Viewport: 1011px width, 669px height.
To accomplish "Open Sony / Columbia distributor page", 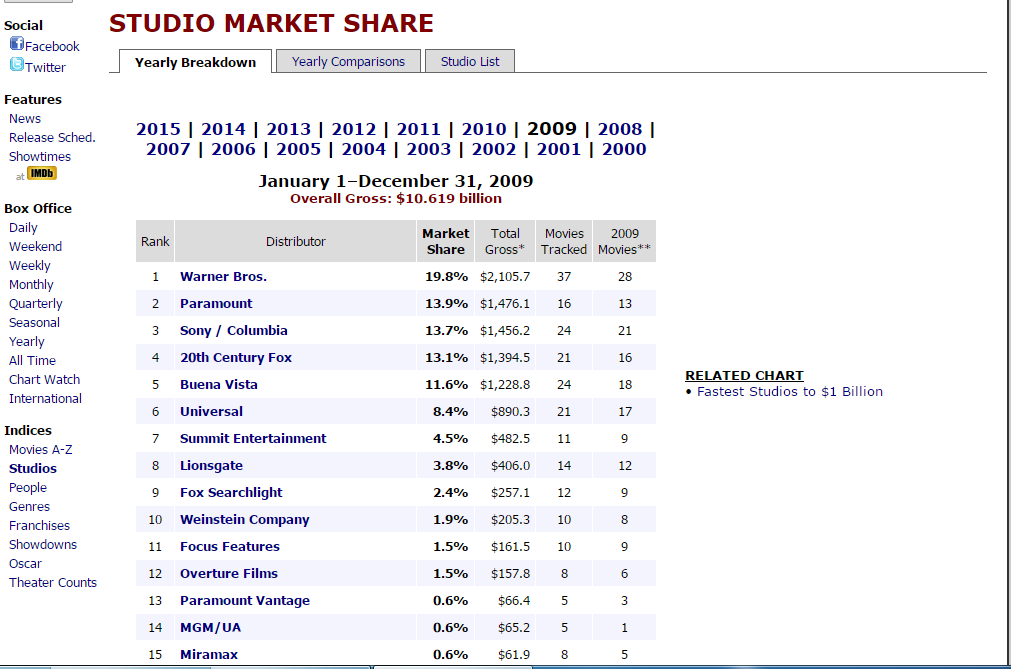I will (233, 331).
